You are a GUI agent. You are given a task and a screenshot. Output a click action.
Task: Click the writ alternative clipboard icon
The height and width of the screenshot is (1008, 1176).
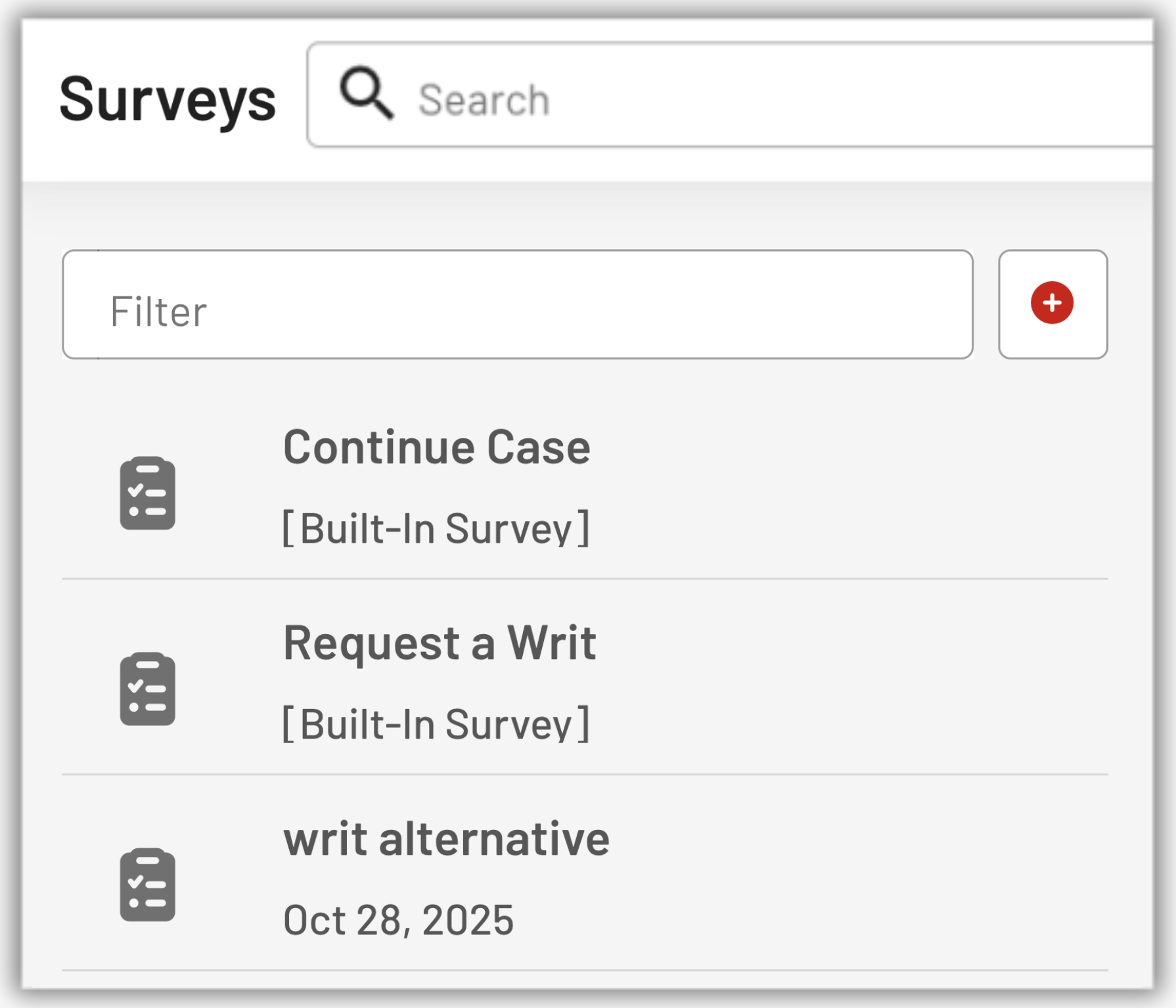click(147, 884)
